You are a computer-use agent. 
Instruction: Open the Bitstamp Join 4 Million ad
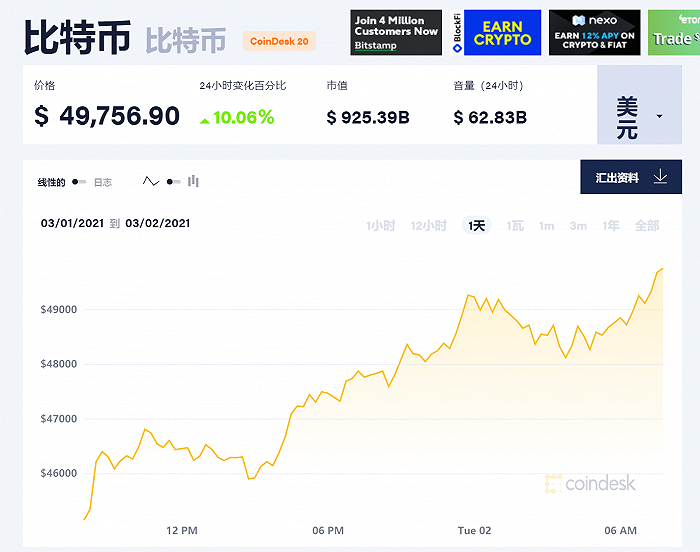[x=396, y=33]
